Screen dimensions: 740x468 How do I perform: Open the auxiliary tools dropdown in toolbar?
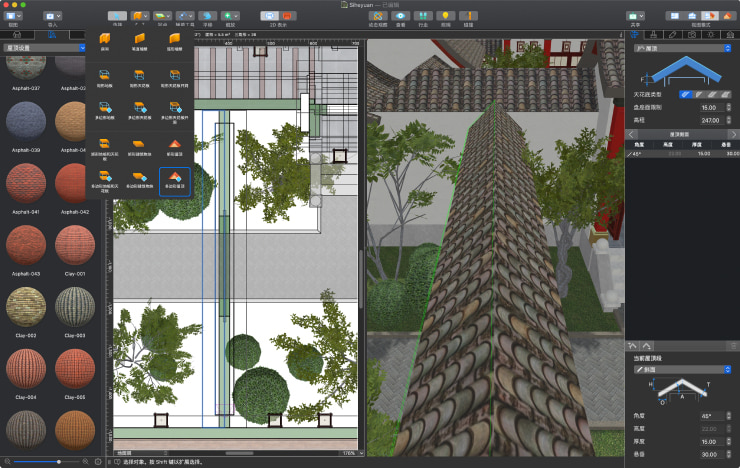[x=185, y=16]
